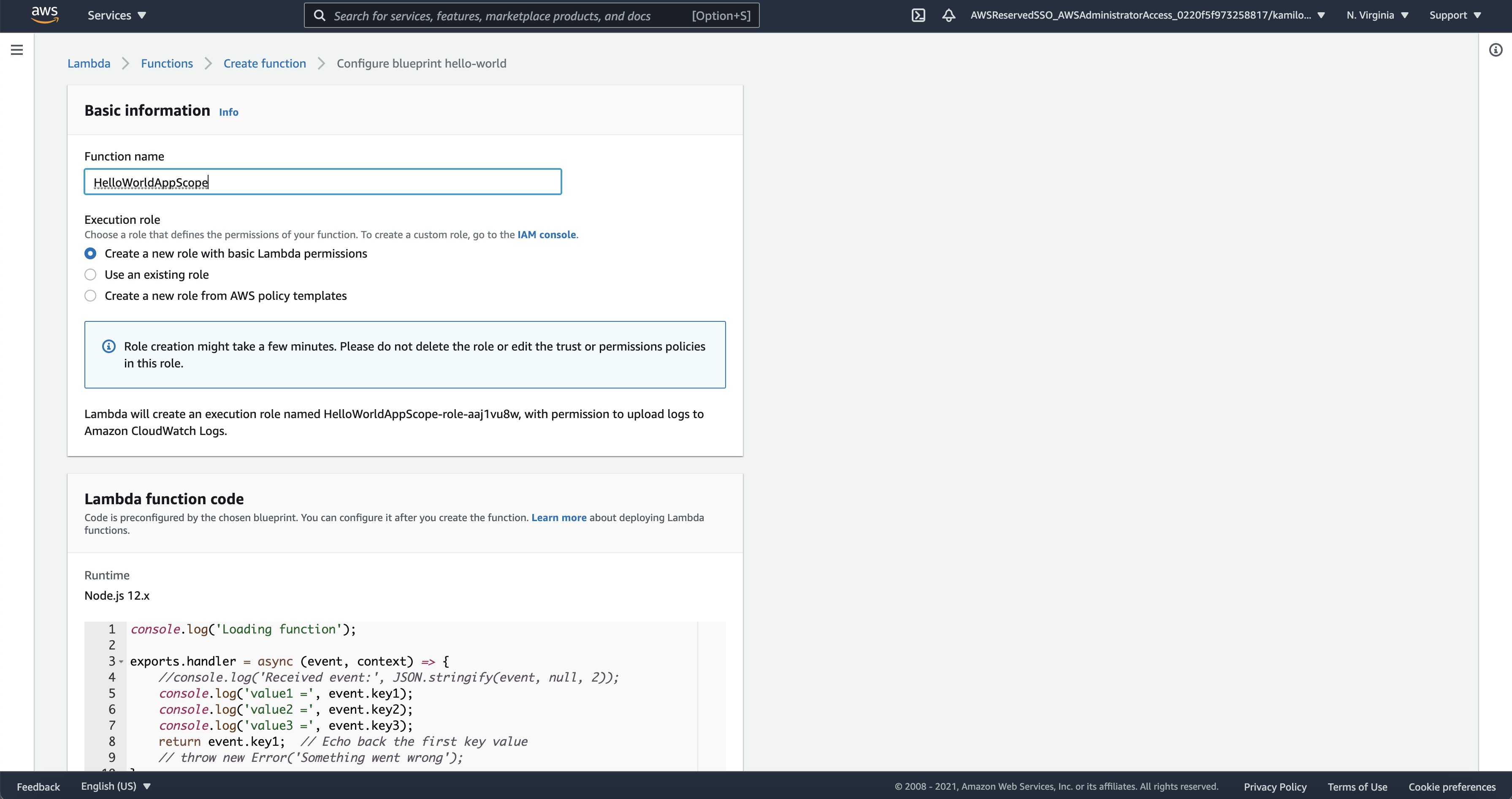Go to the Functions breadcrumb
The image size is (1512, 799).
[x=167, y=63]
